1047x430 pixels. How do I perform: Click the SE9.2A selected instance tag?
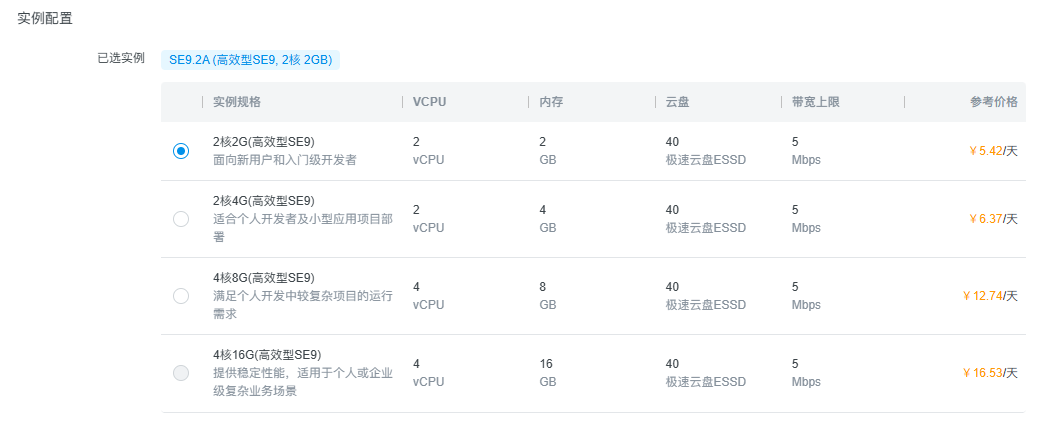tap(250, 60)
